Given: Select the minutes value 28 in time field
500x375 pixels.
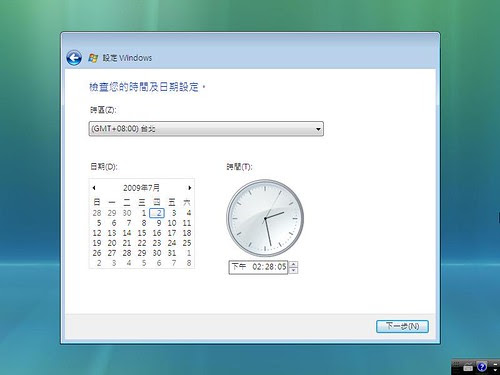Looking at the screenshot, I should pos(270,267).
